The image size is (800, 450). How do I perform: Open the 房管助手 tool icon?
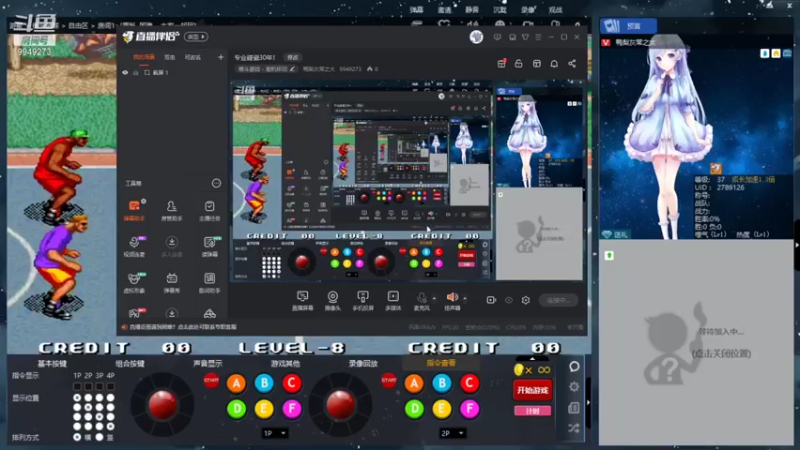[x=171, y=210]
